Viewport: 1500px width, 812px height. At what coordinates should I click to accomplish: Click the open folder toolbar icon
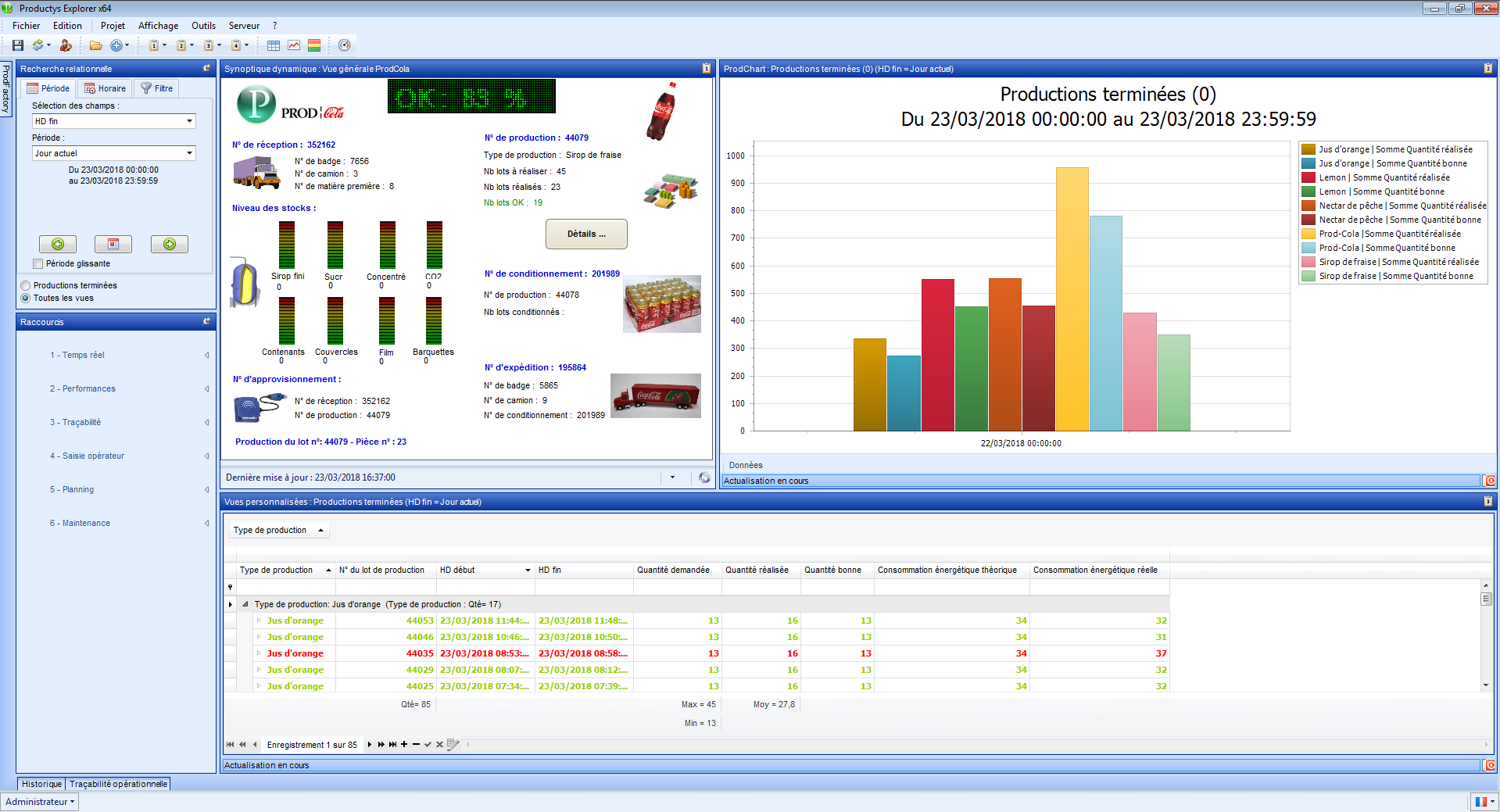click(95, 45)
